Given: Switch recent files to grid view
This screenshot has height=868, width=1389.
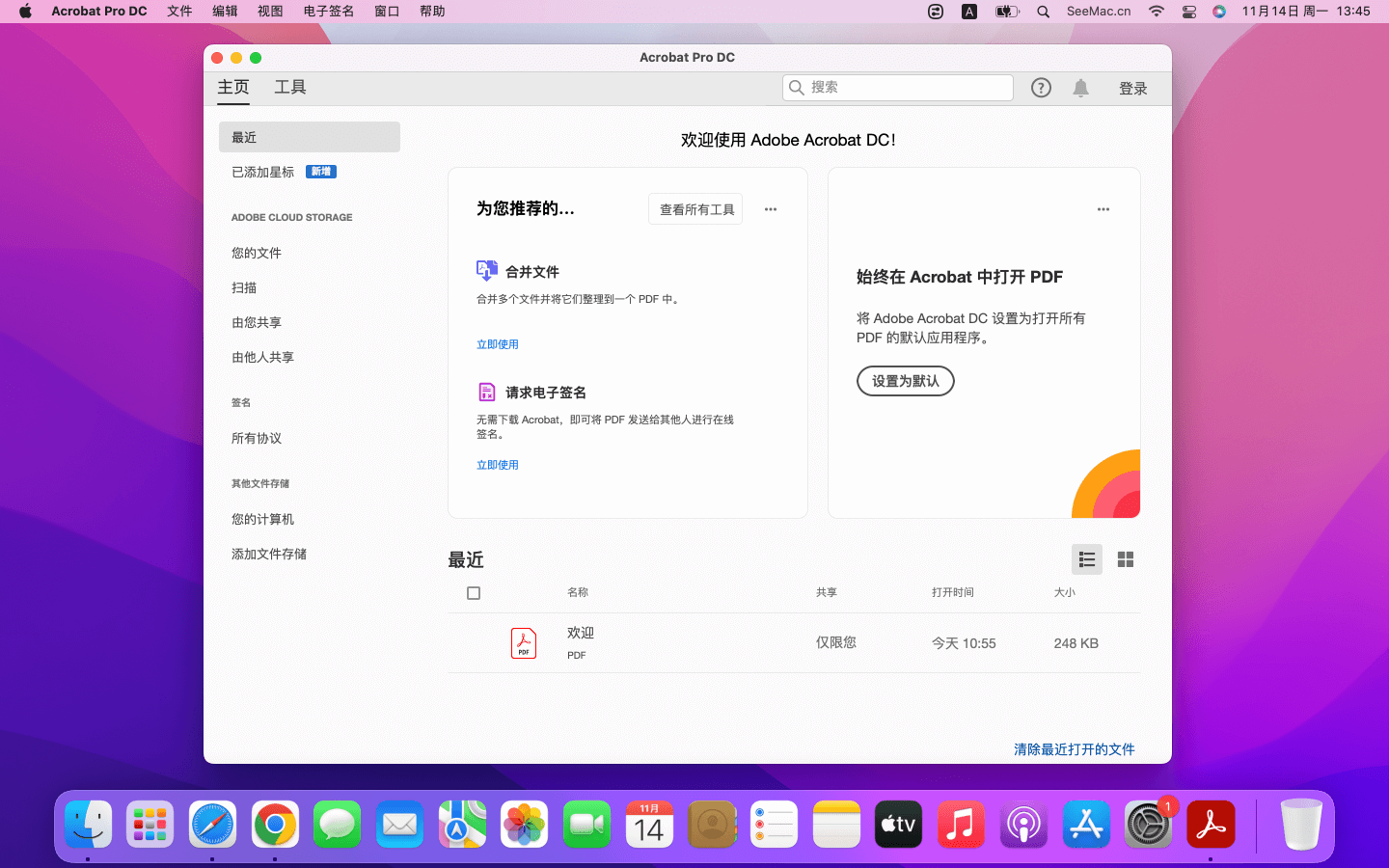Looking at the screenshot, I should tap(1125, 559).
